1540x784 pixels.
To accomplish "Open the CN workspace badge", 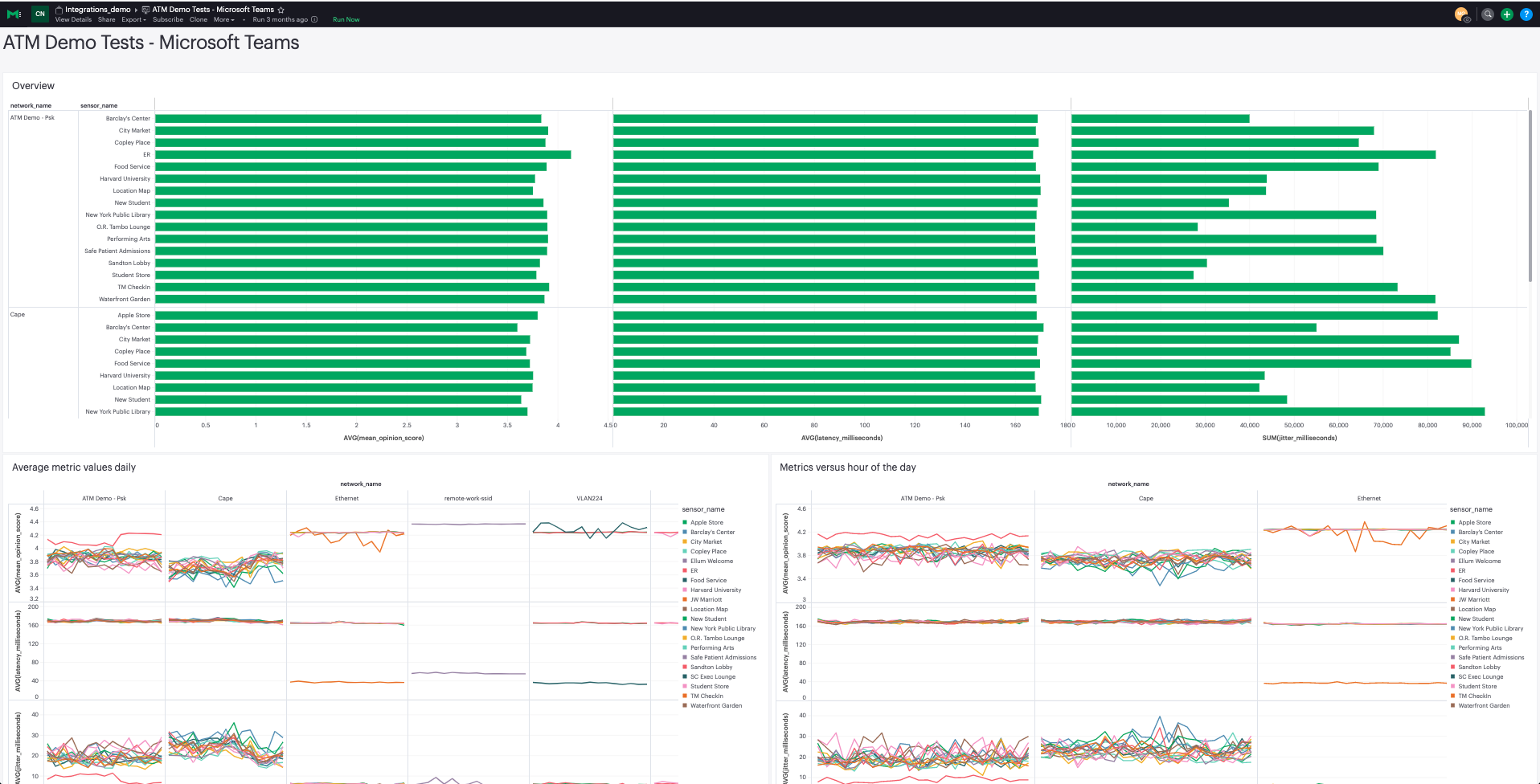I will [40, 14].
